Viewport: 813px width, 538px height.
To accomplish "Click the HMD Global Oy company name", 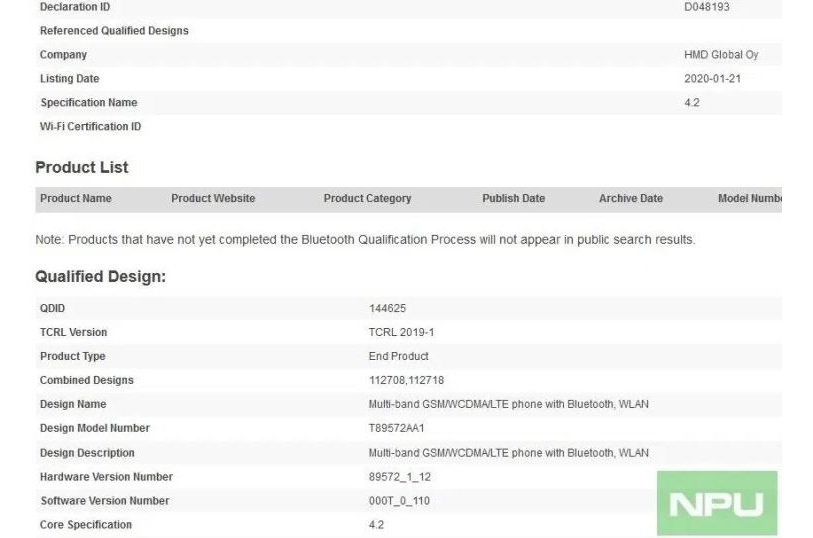I will click(721, 54).
